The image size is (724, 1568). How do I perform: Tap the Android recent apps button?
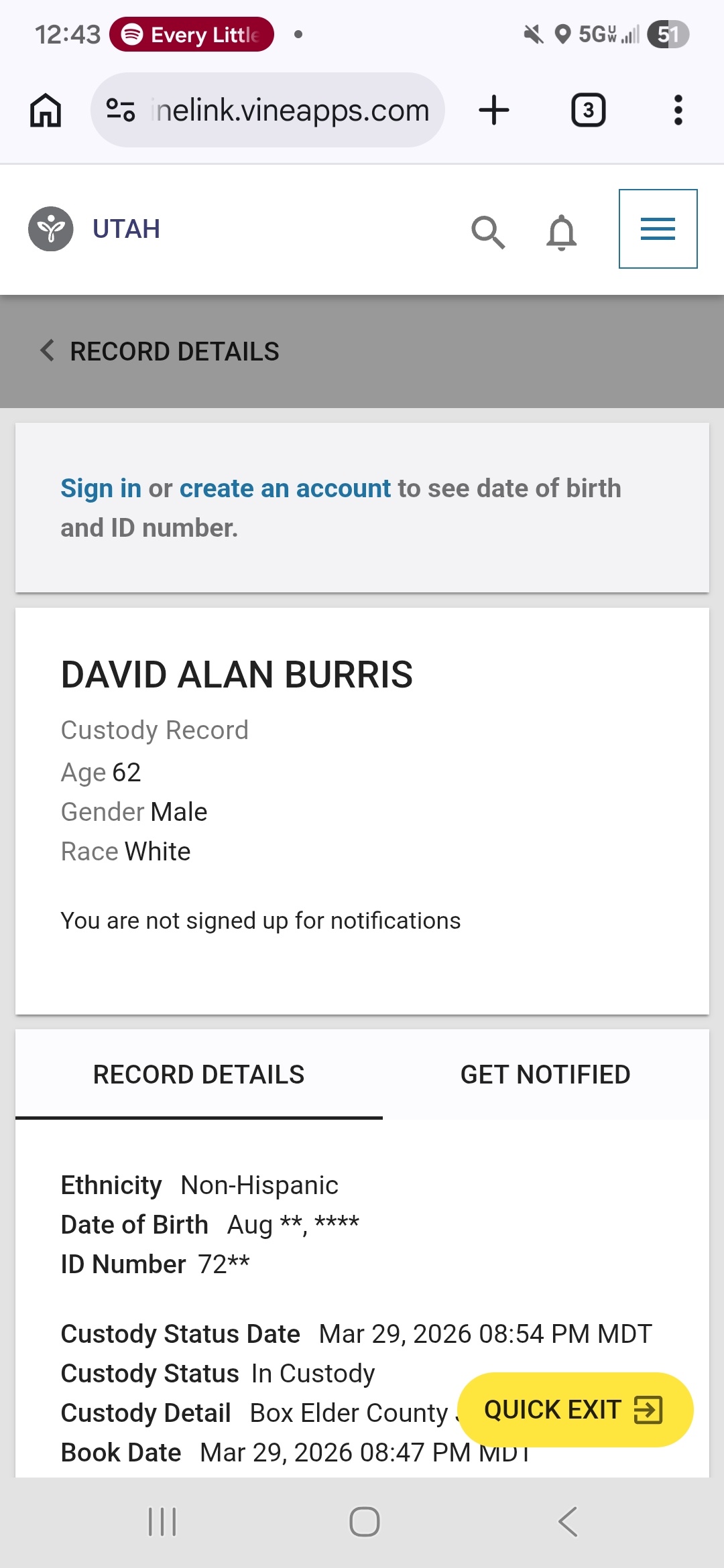pyautogui.click(x=162, y=1522)
